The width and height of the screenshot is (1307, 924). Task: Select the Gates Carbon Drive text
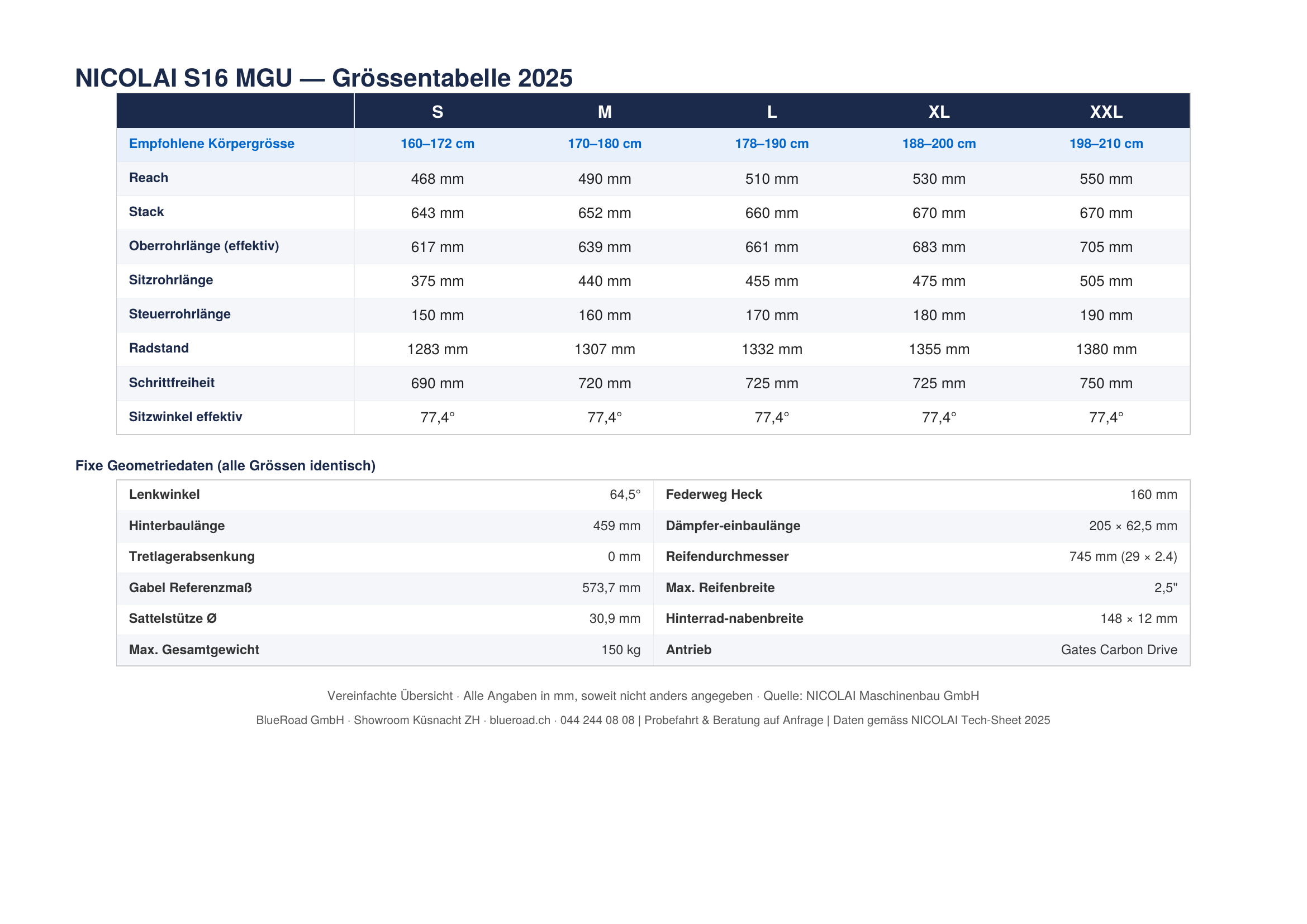[x=1118, y=650]
